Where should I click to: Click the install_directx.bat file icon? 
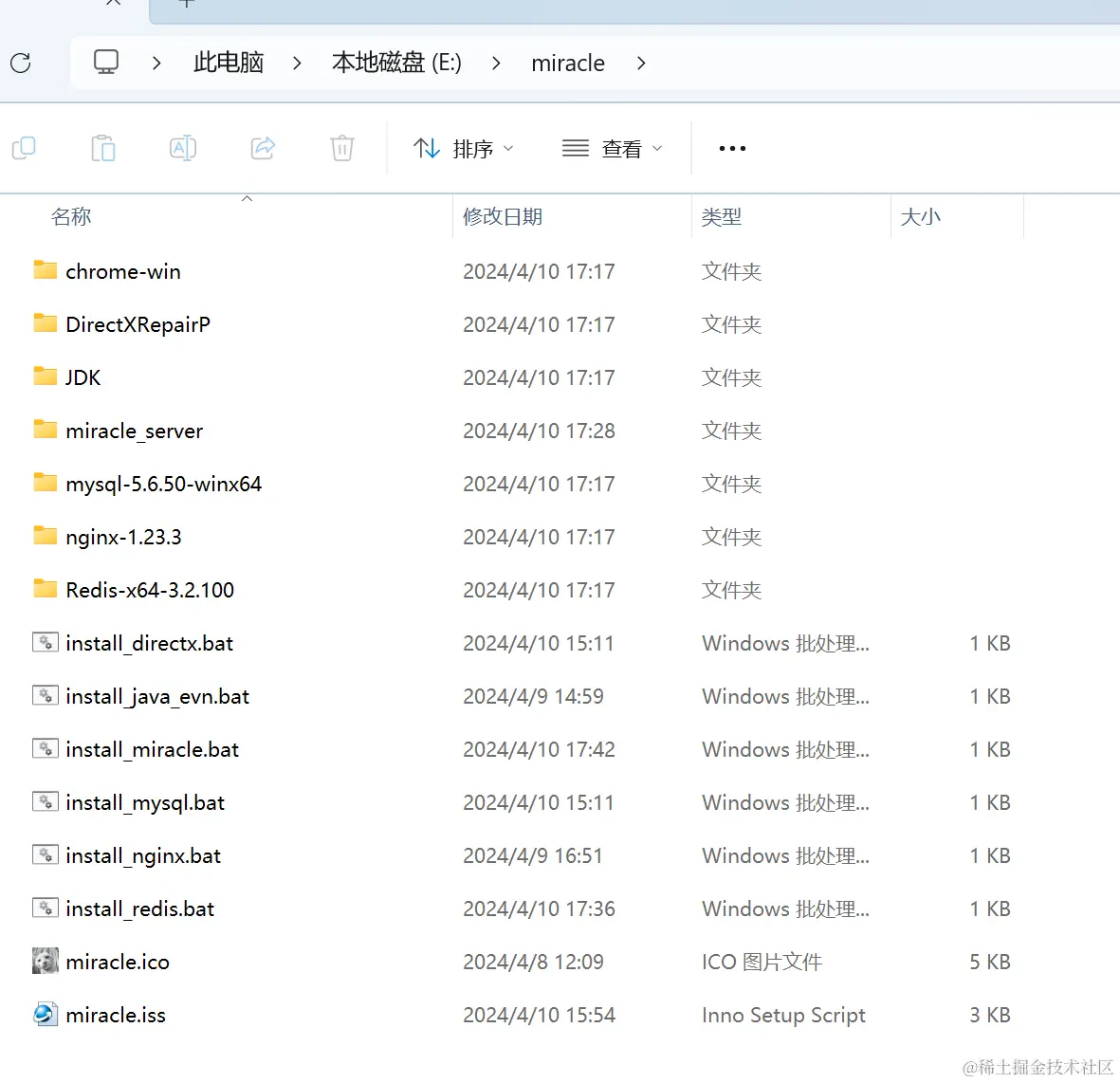[x=45, y=642]
